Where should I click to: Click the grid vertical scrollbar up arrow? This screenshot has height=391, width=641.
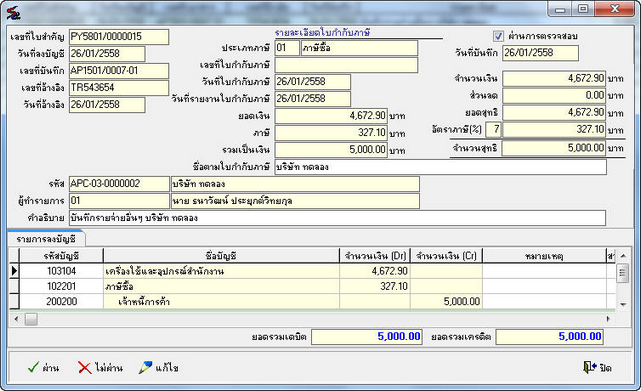[x=623, y=256]
